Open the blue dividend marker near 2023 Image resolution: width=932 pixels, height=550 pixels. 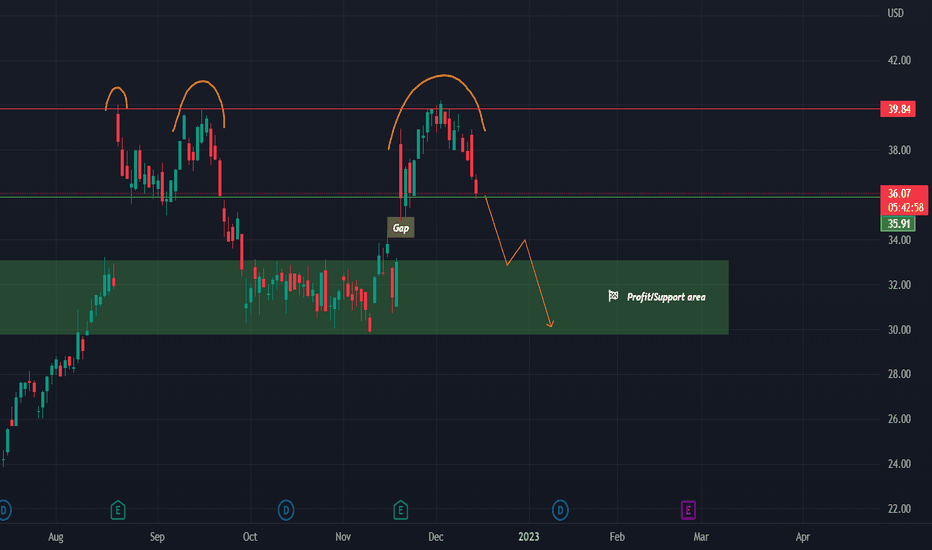[x=560, y=510]
